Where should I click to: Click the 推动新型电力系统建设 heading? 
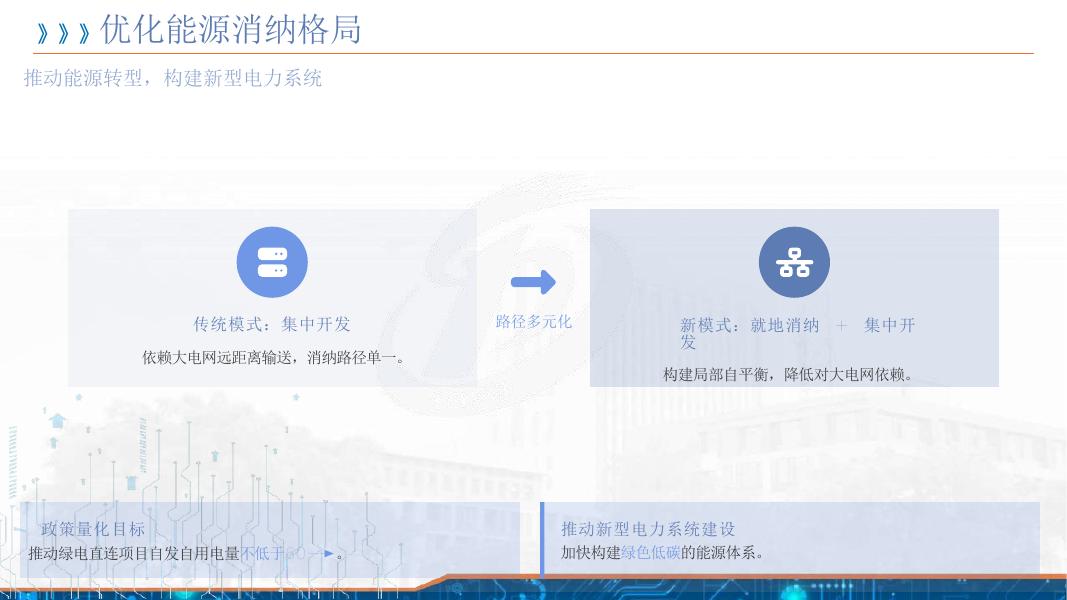click(648, 529)
